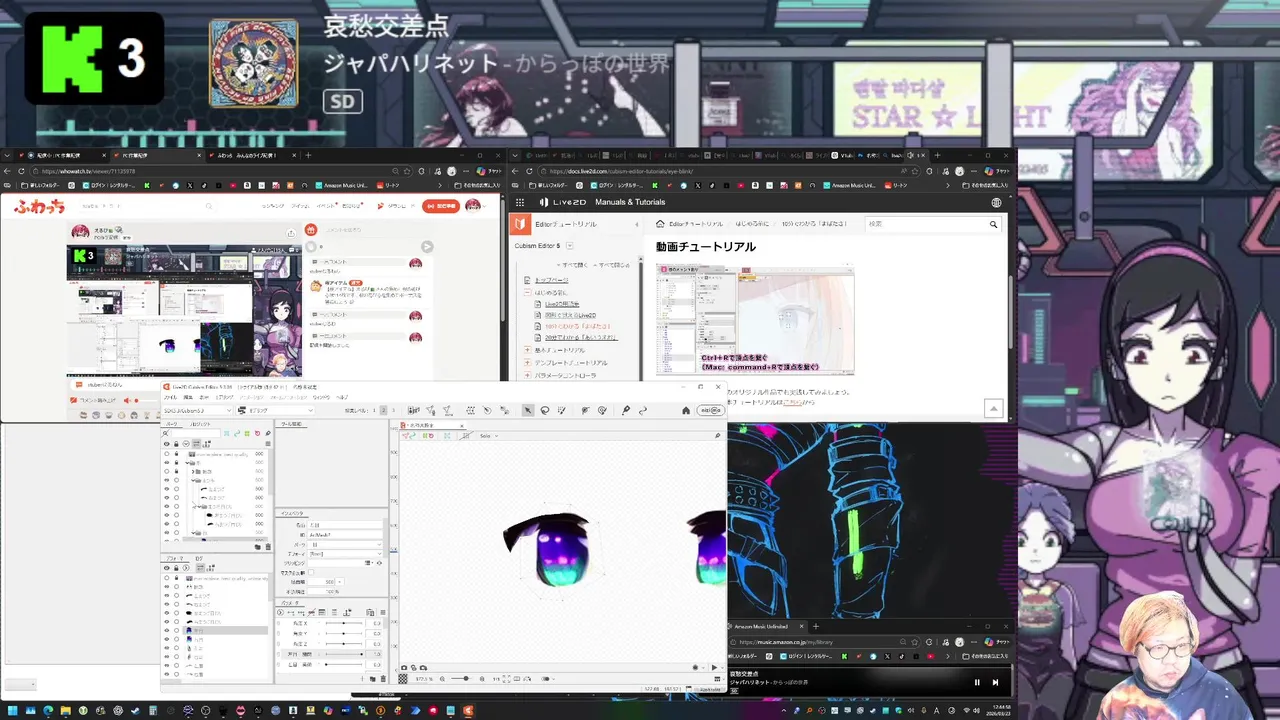Open the Parts dropdown in Inspector panel
1280x720 pixels.
(344, 544)
